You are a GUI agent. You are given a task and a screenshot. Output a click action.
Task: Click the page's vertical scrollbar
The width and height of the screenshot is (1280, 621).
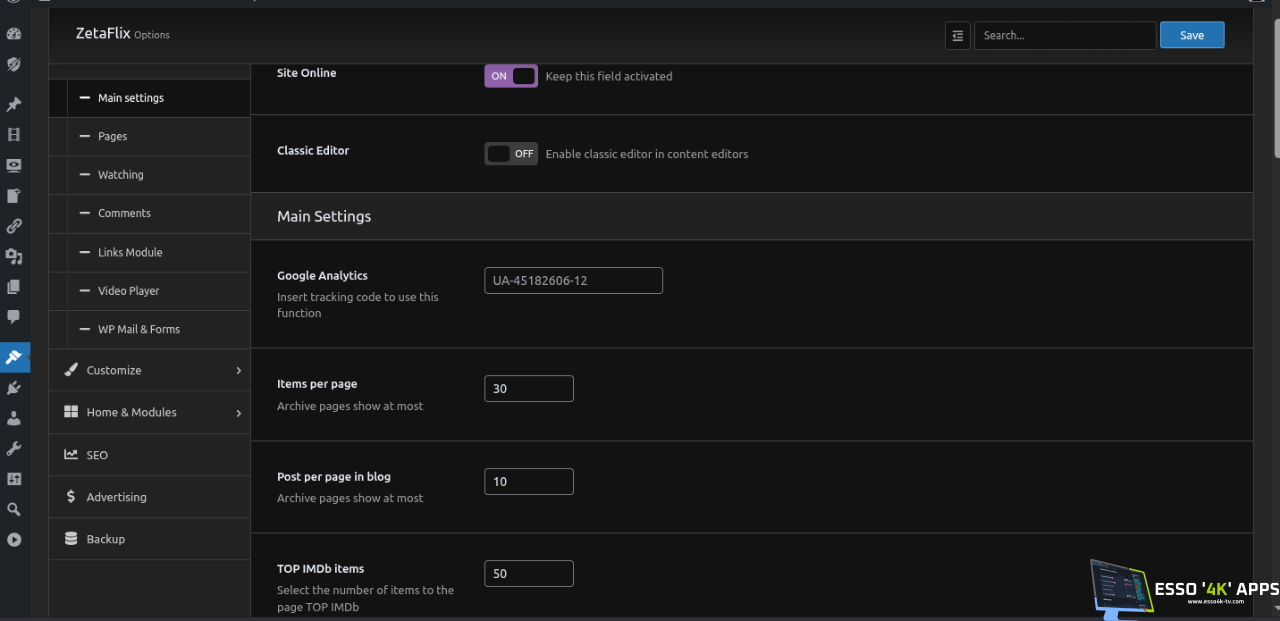[1275, 90]
